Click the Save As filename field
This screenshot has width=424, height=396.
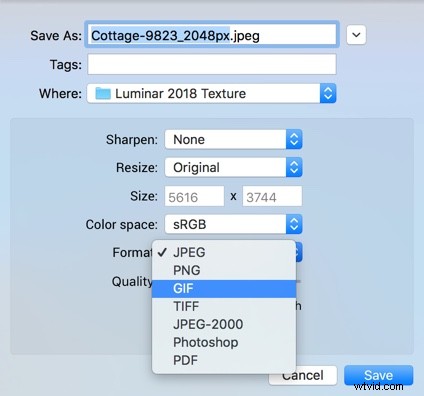212,35
